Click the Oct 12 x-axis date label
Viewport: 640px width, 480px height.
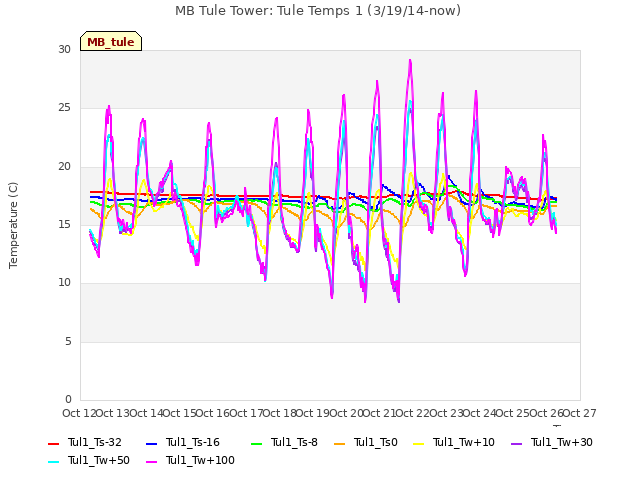[x=80, y=413]
